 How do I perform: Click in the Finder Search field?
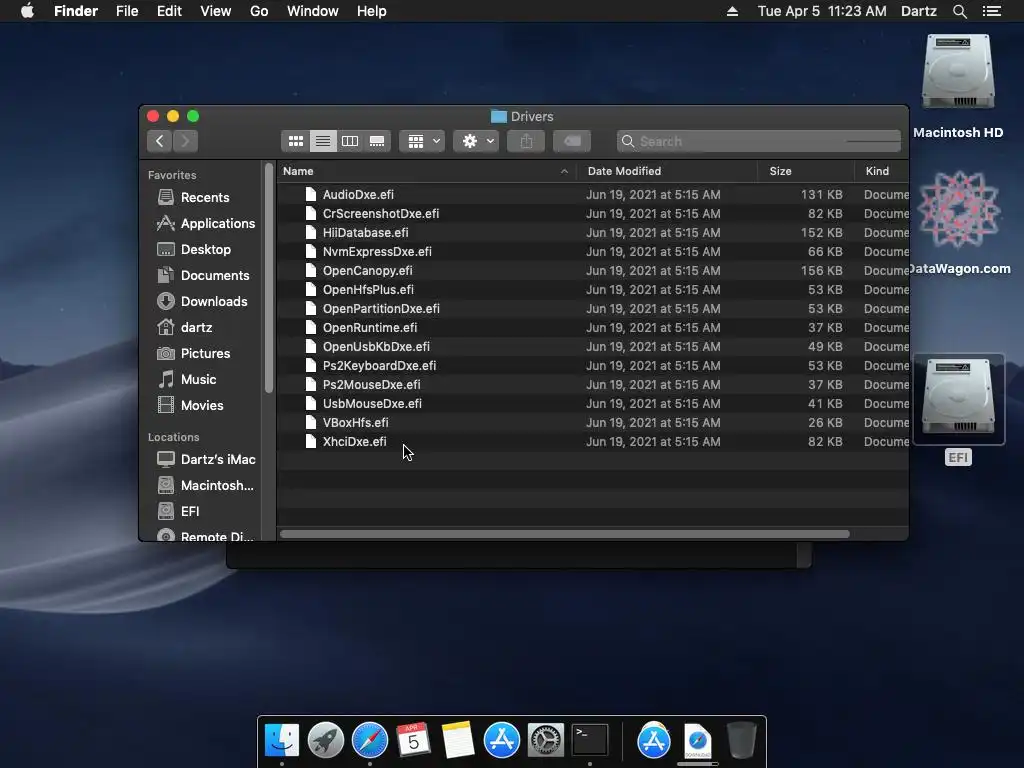point(759,141)
